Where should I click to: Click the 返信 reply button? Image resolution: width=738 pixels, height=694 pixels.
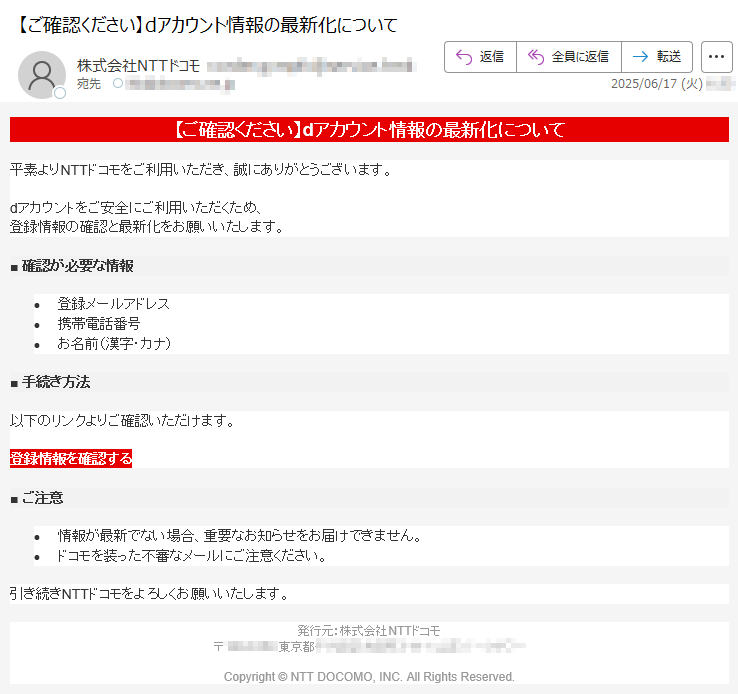(x=480, y=57)
